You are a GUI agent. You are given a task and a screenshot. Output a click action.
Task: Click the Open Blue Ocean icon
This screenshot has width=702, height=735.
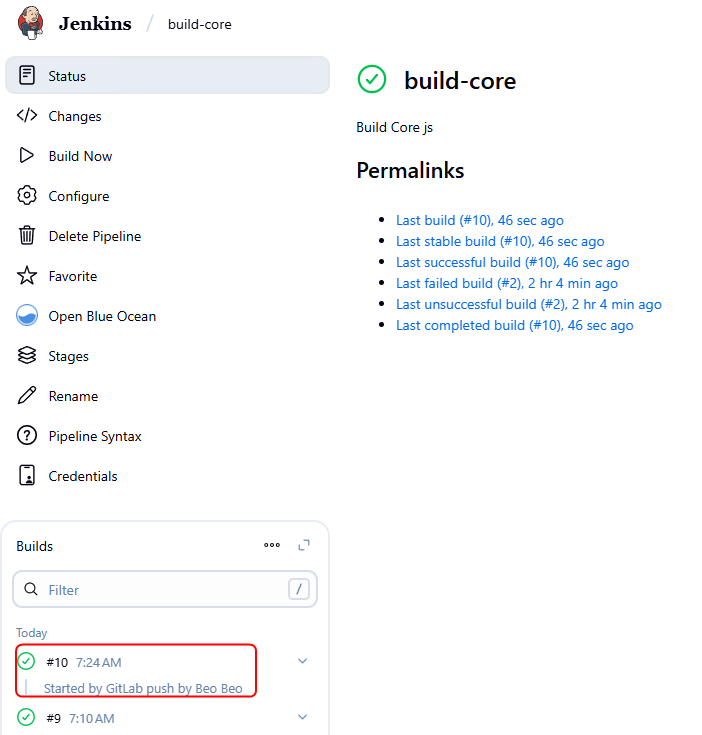click(x=27, y=316)
